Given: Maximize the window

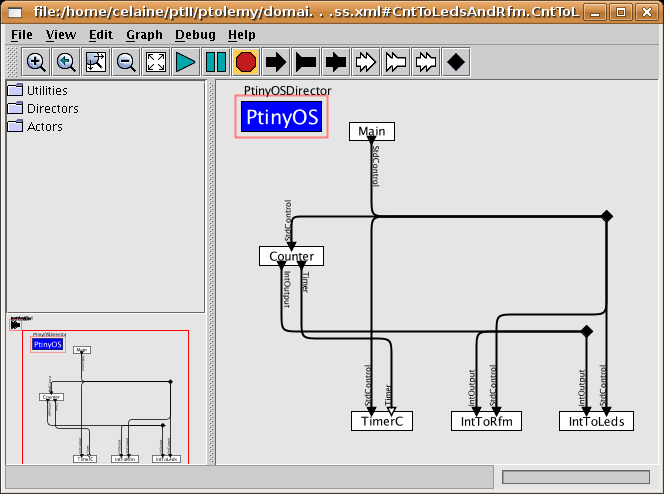Looking at the screenshot, I should (621, 12).
